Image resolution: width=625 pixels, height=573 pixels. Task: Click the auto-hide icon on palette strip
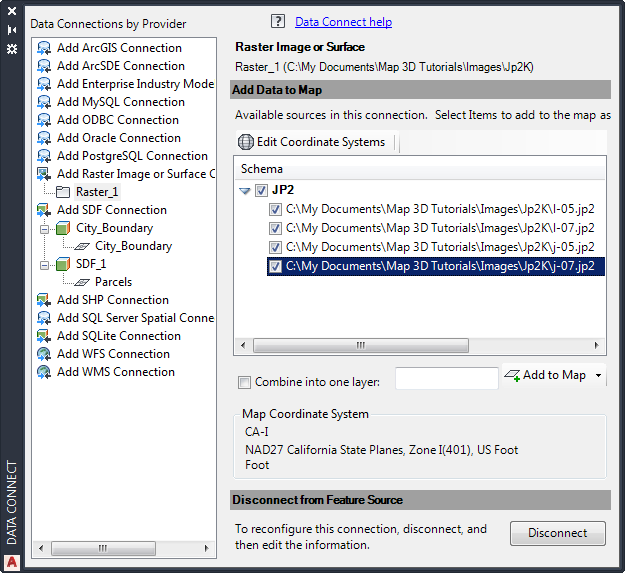click(12, 30)
